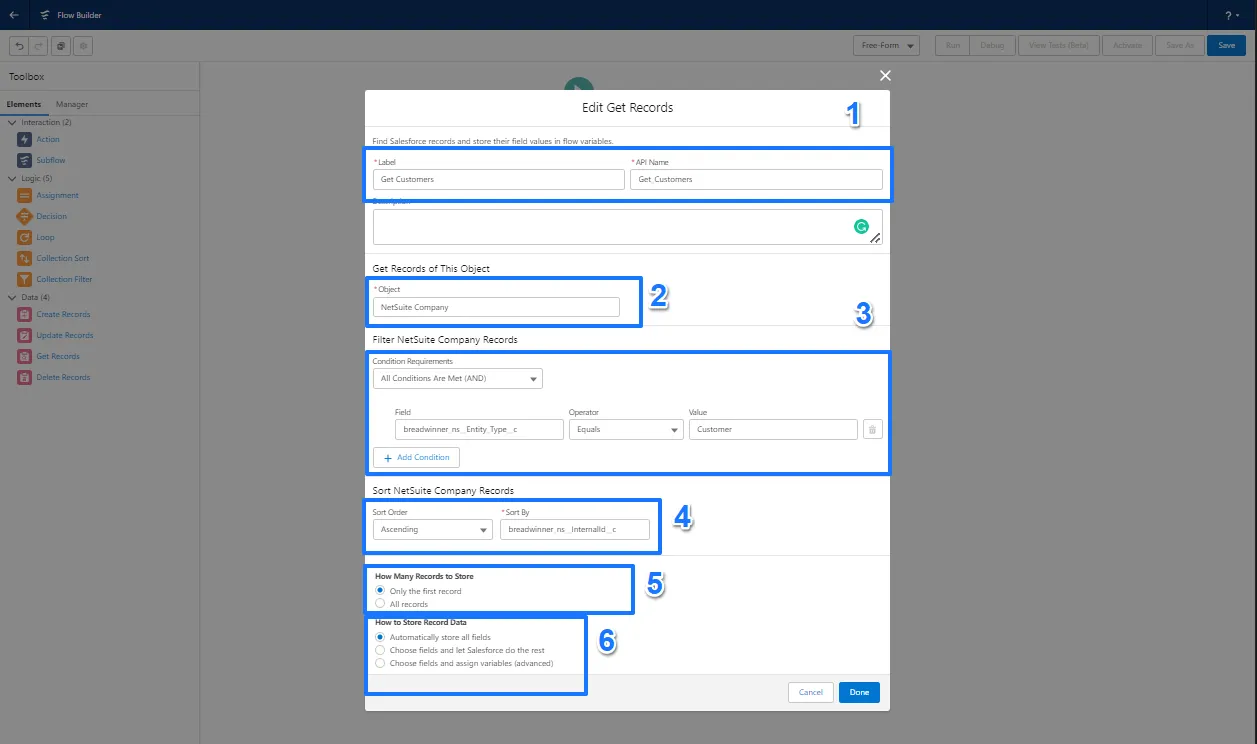Select the Action element icon
Image resolution: width=1257 pixels, height=744 pixels.
click(25, 139)
